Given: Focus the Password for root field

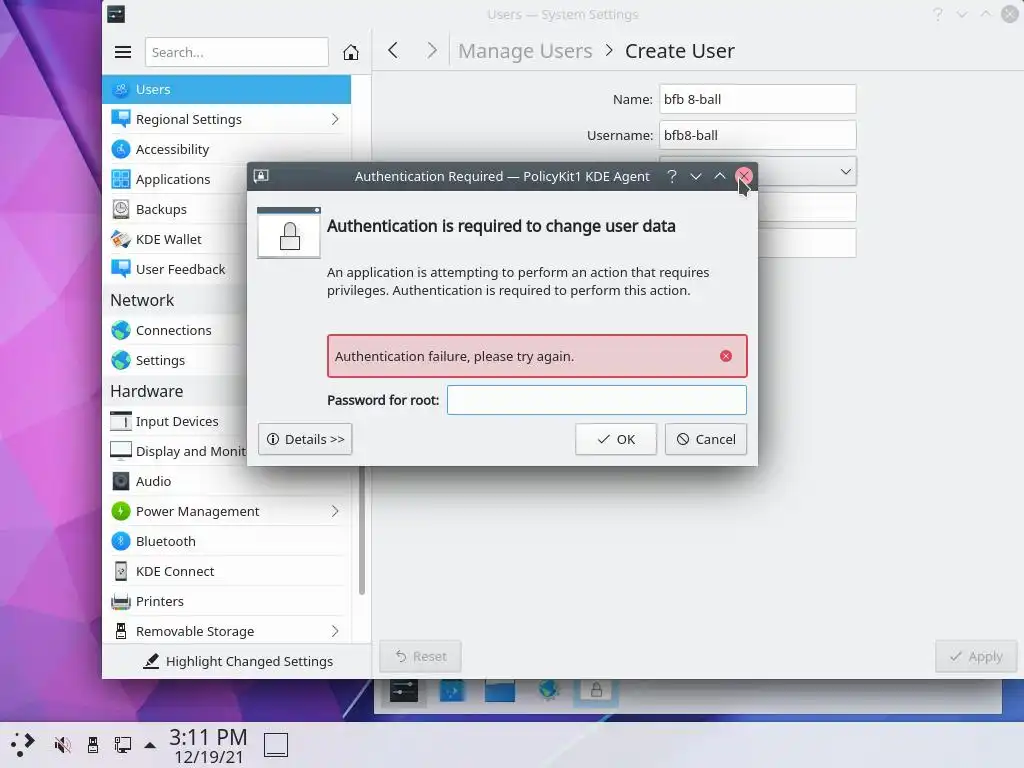Looking at the screenshot, I should coord(596,400).
